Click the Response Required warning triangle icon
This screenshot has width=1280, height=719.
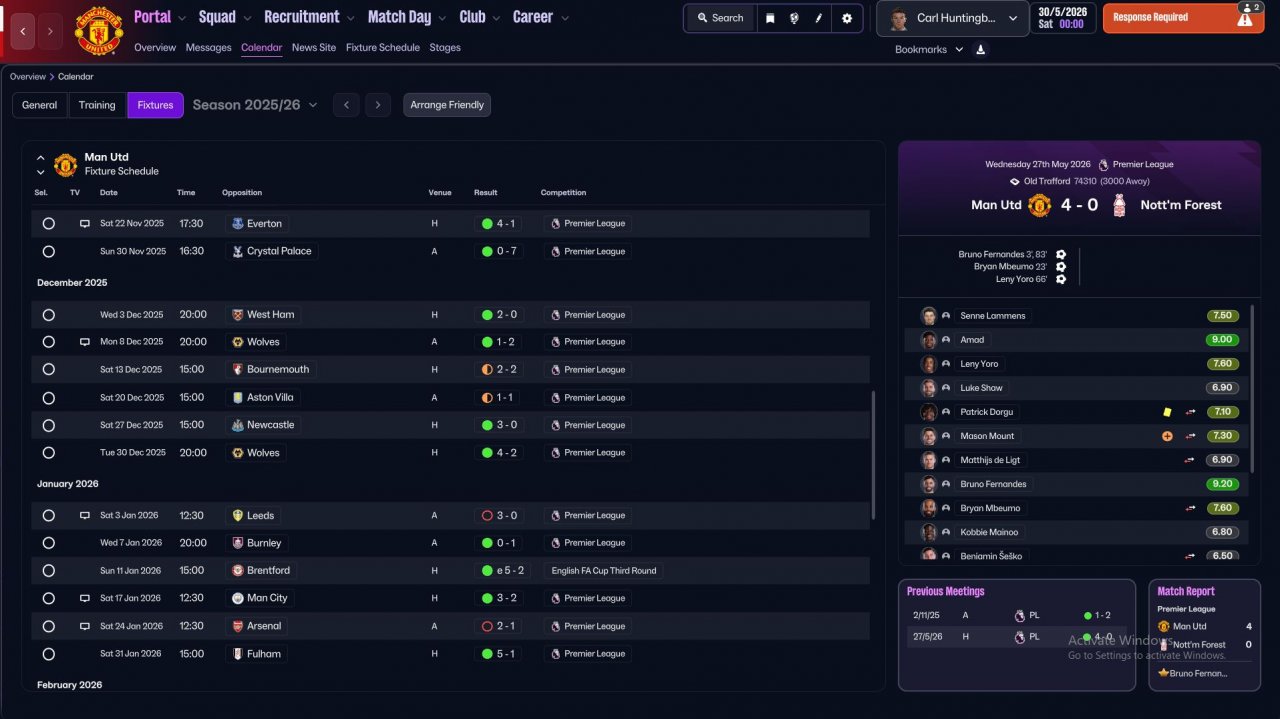[1245, 19]
